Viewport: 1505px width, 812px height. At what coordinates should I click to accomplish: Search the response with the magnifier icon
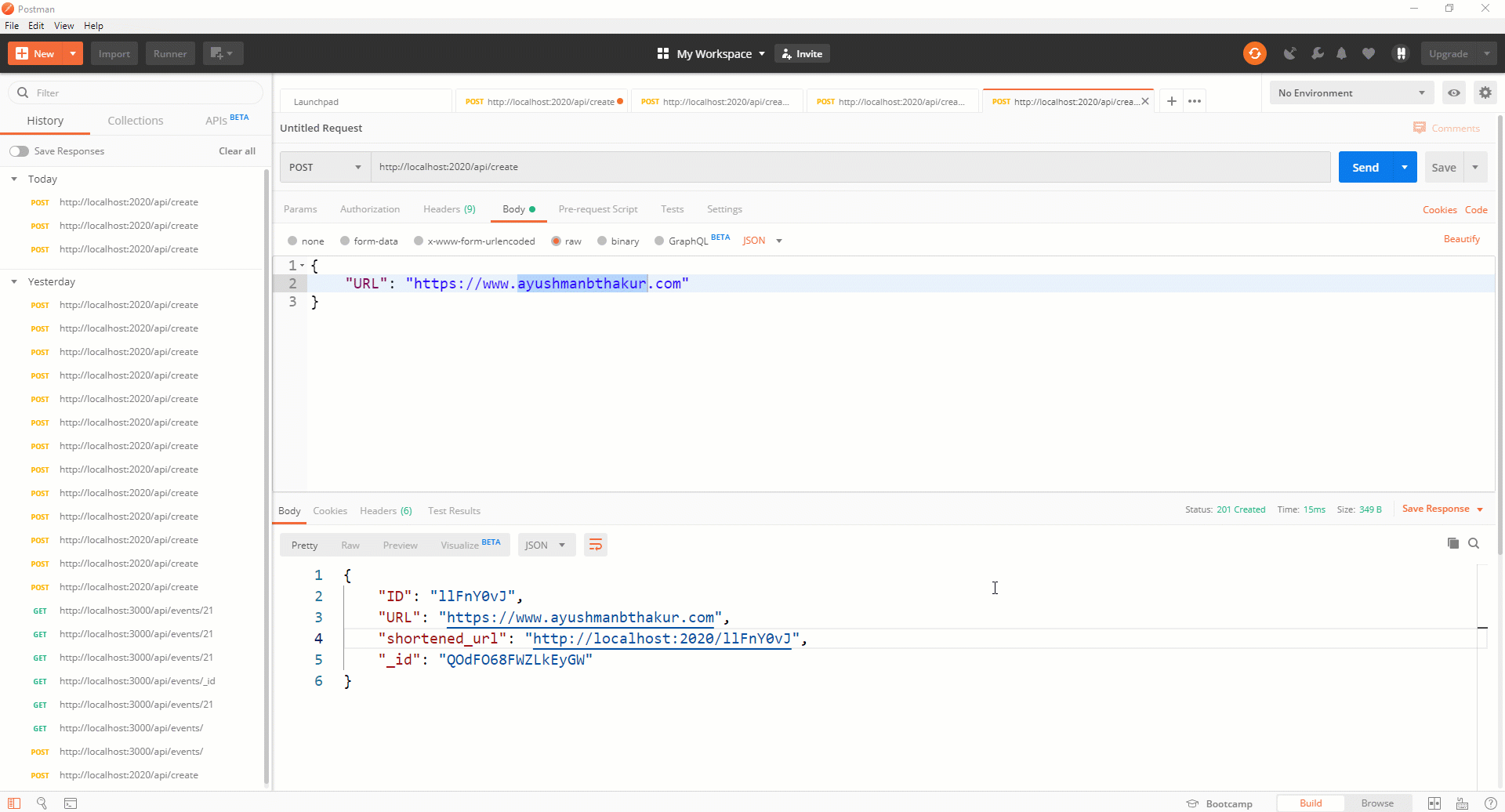tap(1474, 543)
